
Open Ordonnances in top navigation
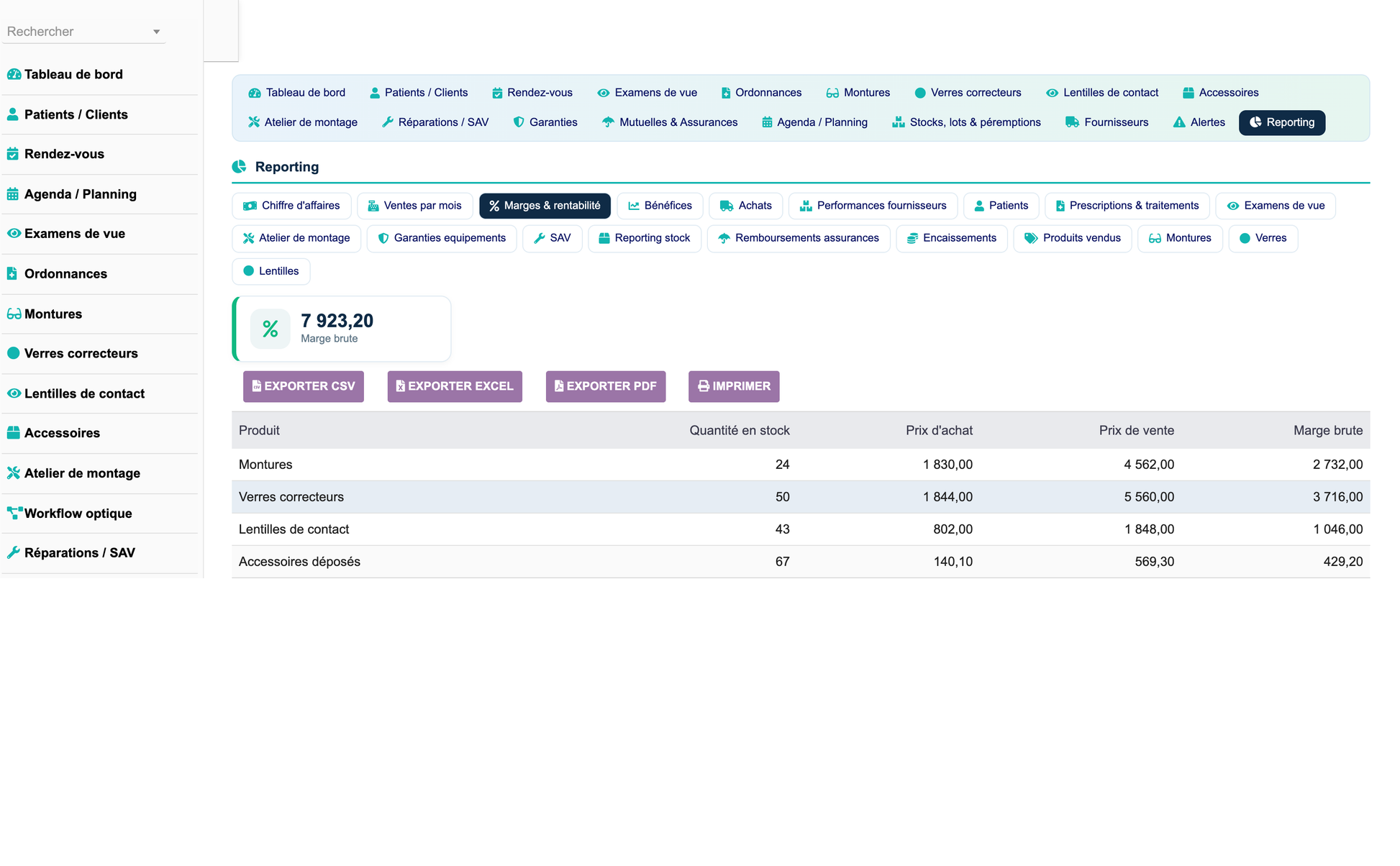point(761,93)
